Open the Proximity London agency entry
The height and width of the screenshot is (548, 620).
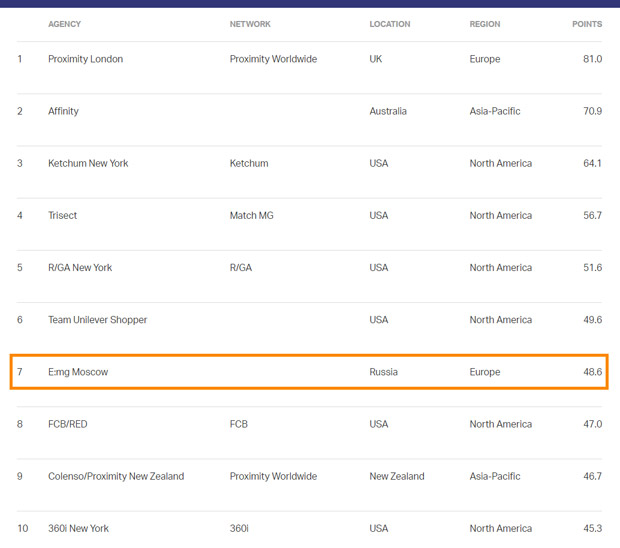(86, 59)
